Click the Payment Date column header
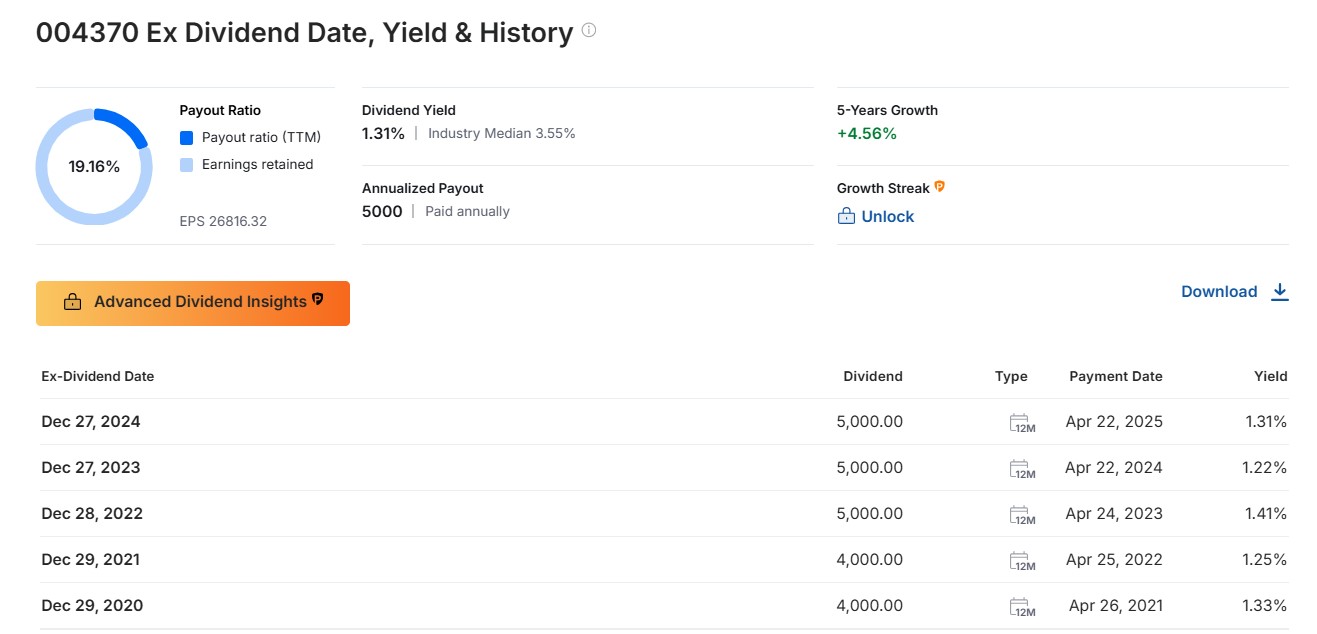The height and width of the screenshot is (634, 1317). pos(1116,377)
